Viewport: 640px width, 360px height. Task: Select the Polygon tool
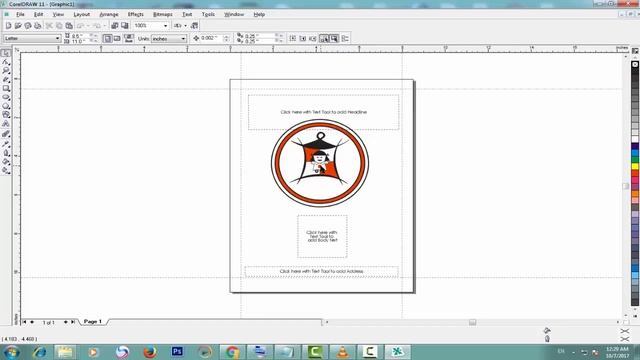pyautogui.click(x=6, y=106)
